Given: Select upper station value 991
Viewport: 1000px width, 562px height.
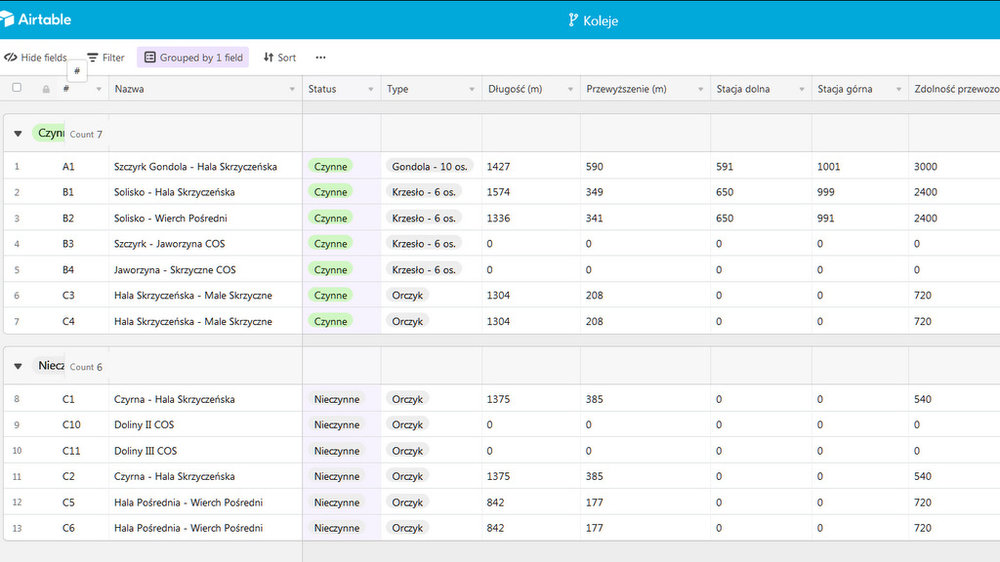Looking at the screenshot, I should [x=826, y=218].
